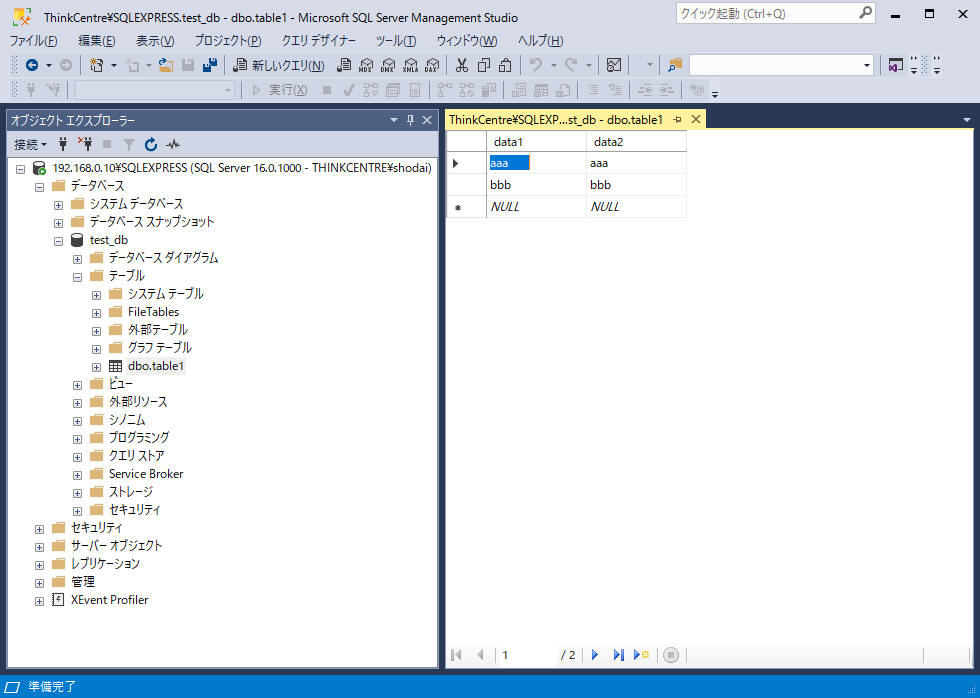Click the Connect Object Explorer plug icon
This screenshot has height=698, width=980.
64,144
